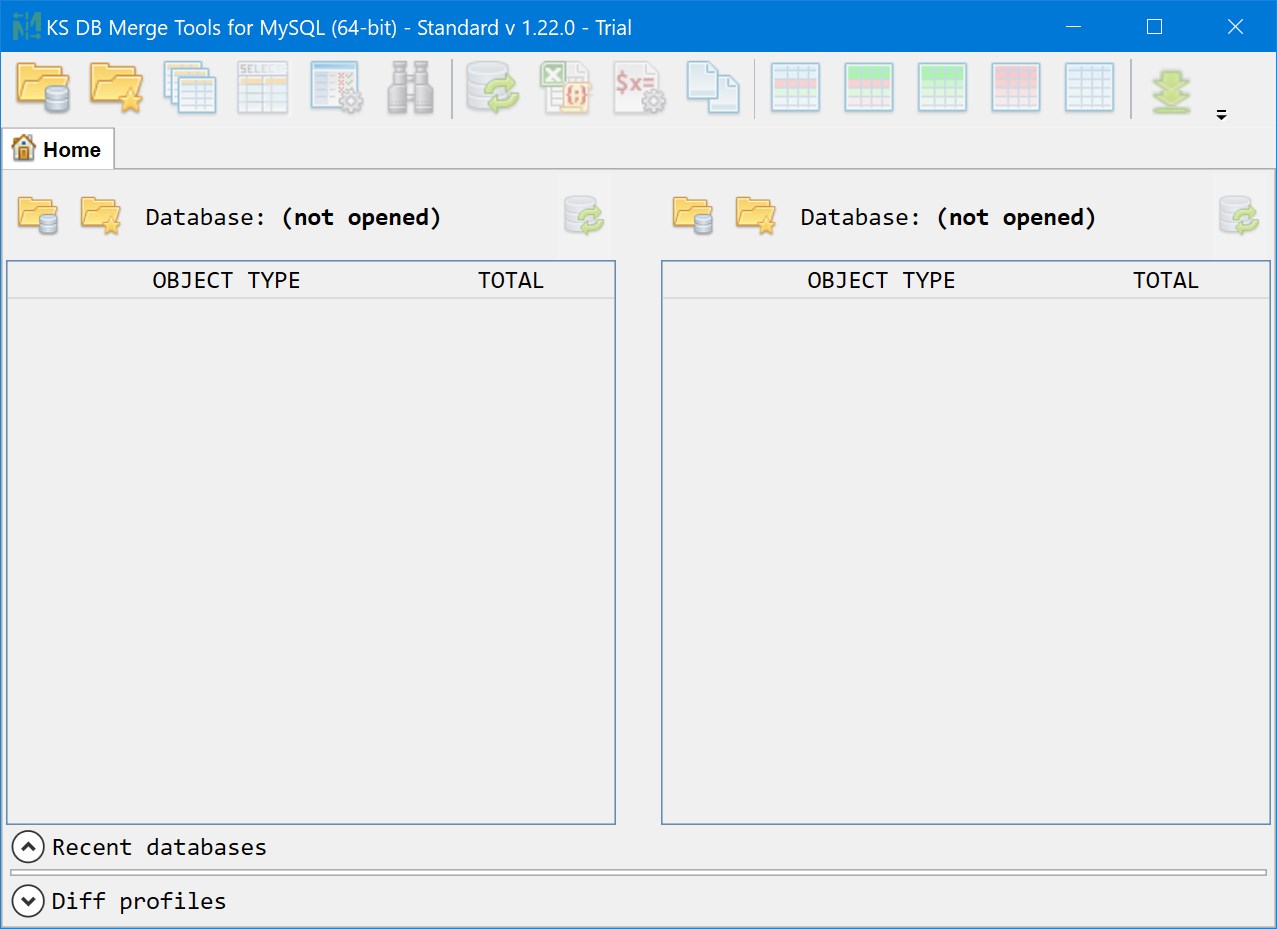Viewport: 1277px width, 929px height.
Task: Open favorite database in left panel
Action: coord(100,215)
